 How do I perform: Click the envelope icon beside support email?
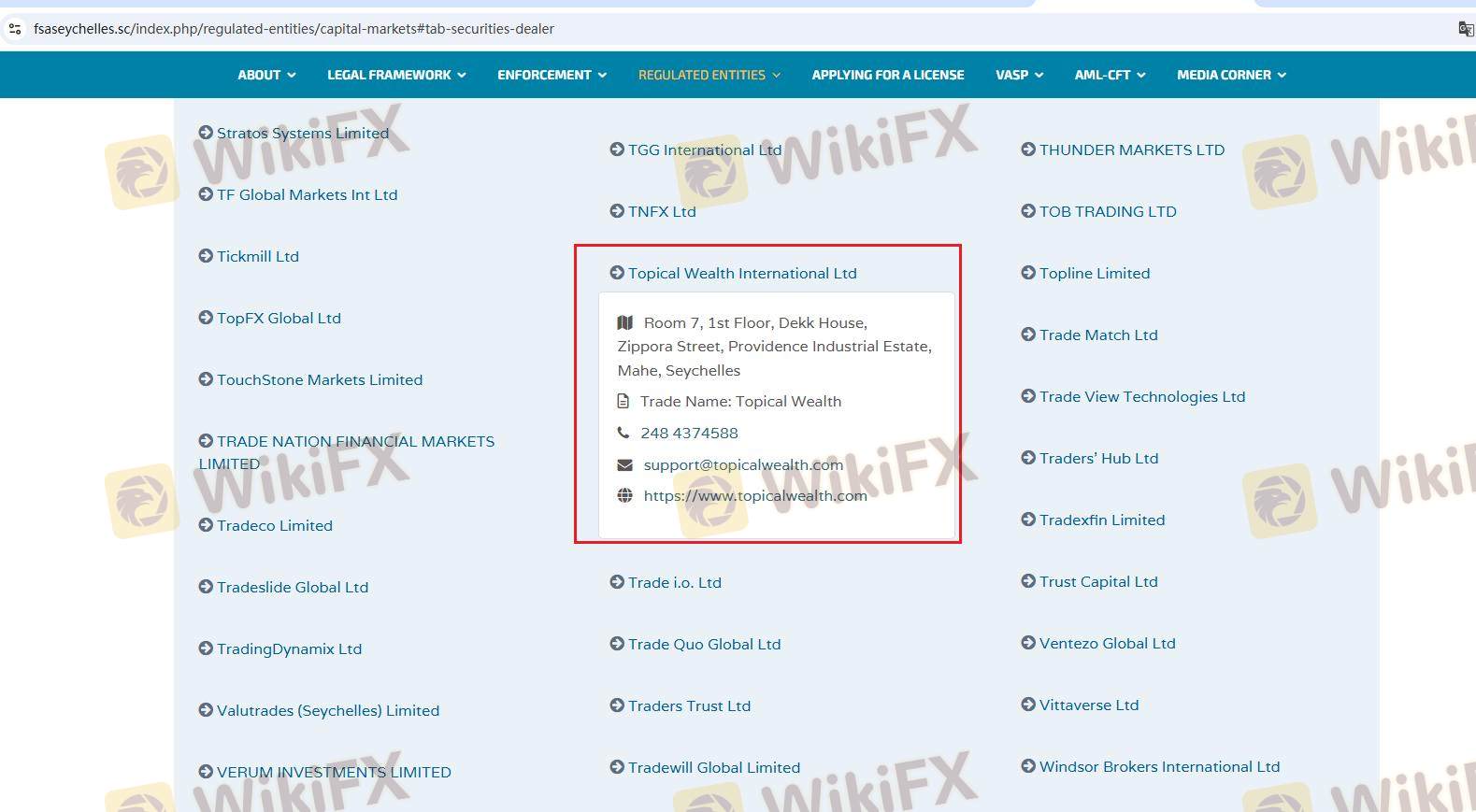tap(624, 464)
